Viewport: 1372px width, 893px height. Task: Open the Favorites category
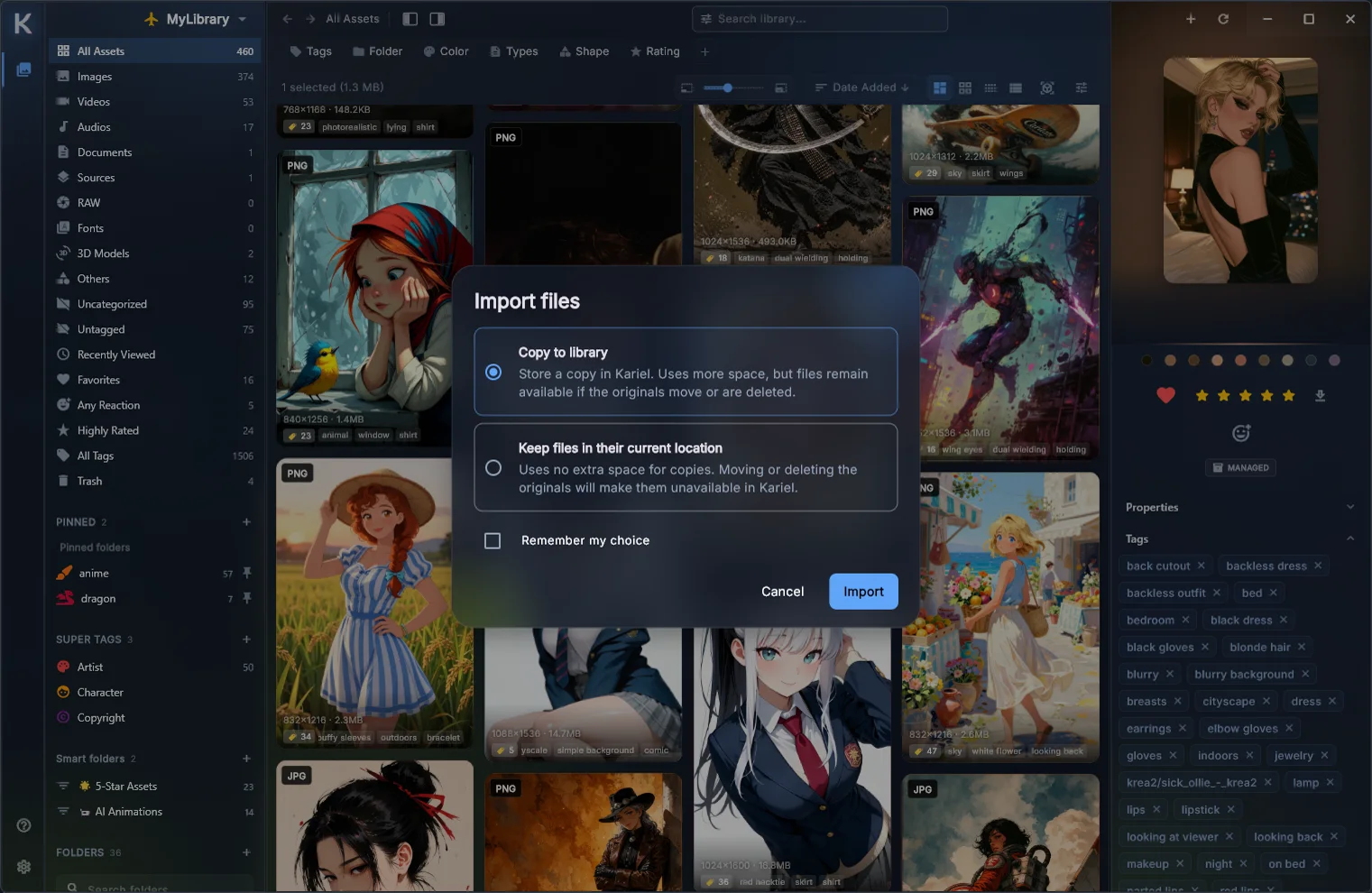coord(154,380)
